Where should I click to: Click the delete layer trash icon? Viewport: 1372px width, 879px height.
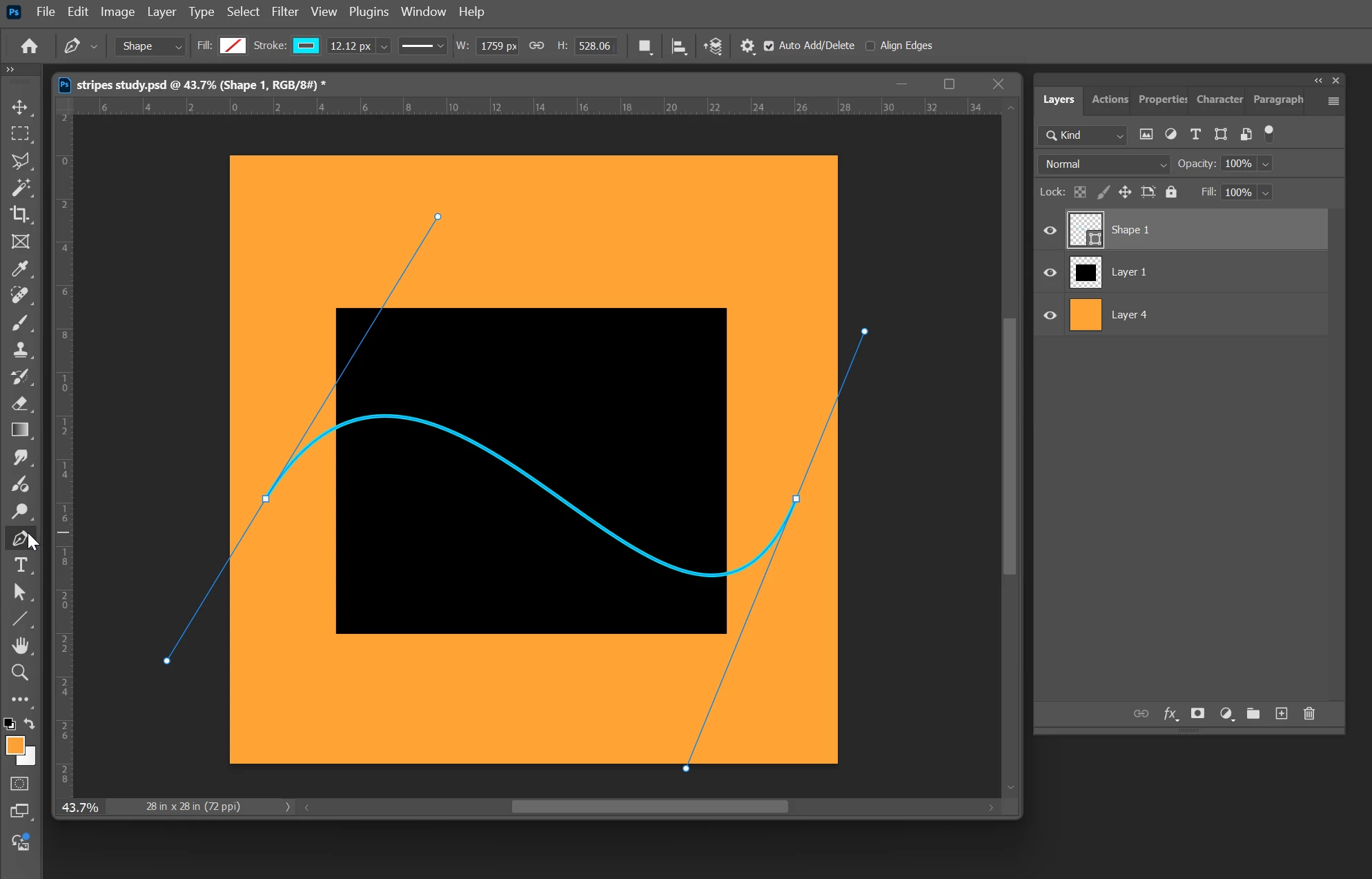(1309, 713)
